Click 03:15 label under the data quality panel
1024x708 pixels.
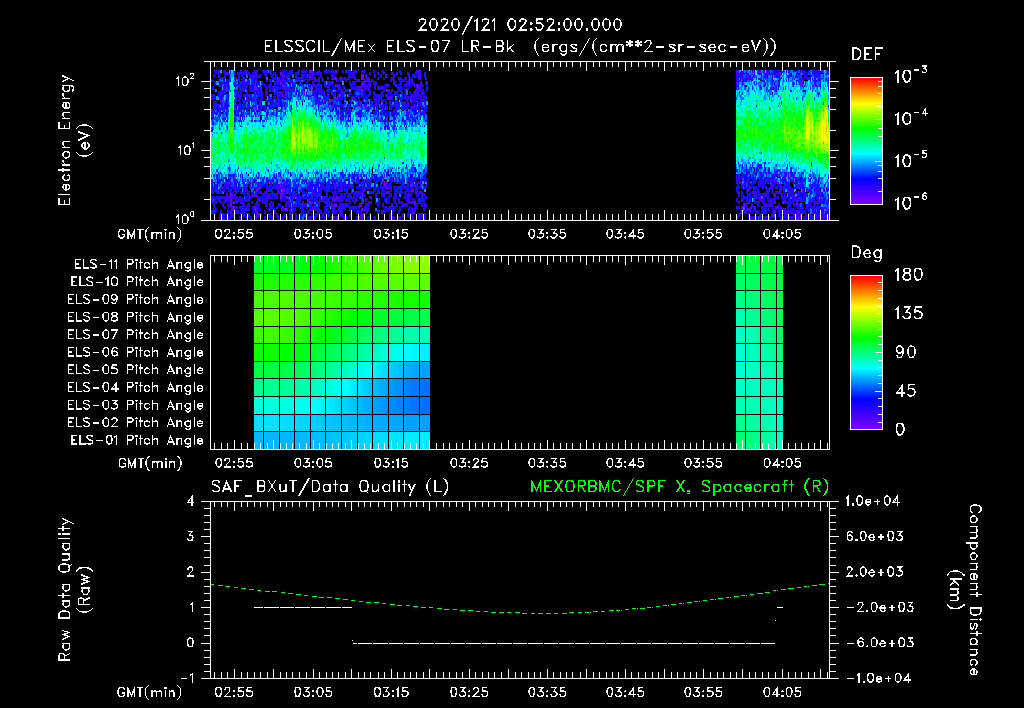tap(391, 692)
